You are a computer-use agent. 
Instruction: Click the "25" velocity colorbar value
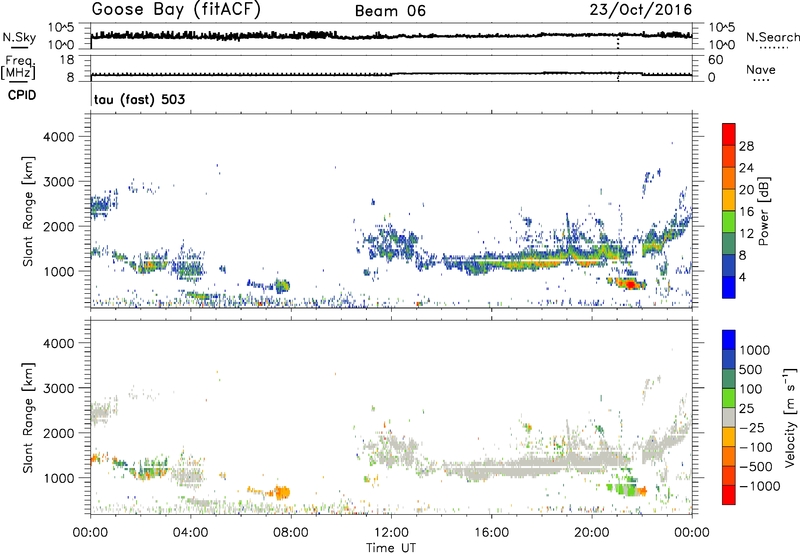(747, 408)
